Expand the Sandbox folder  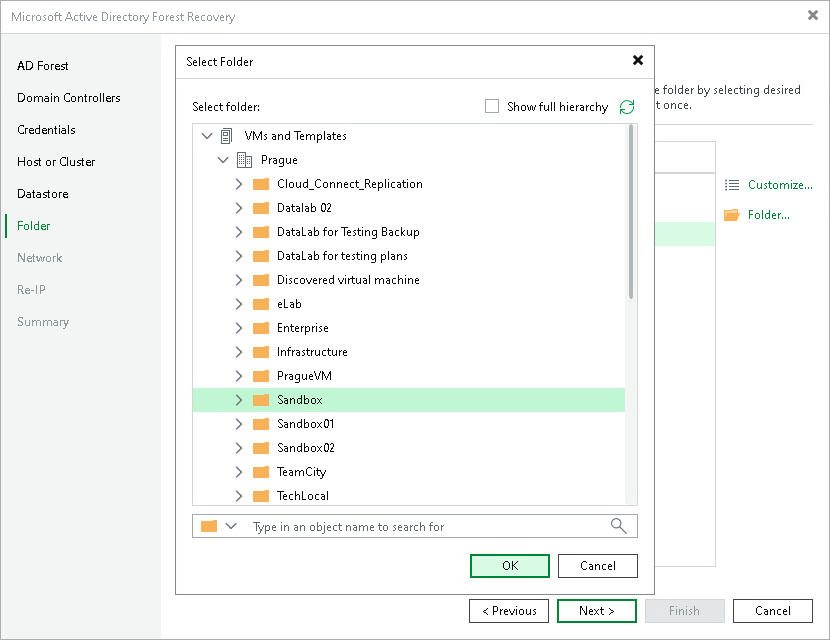tap(239, 400)
